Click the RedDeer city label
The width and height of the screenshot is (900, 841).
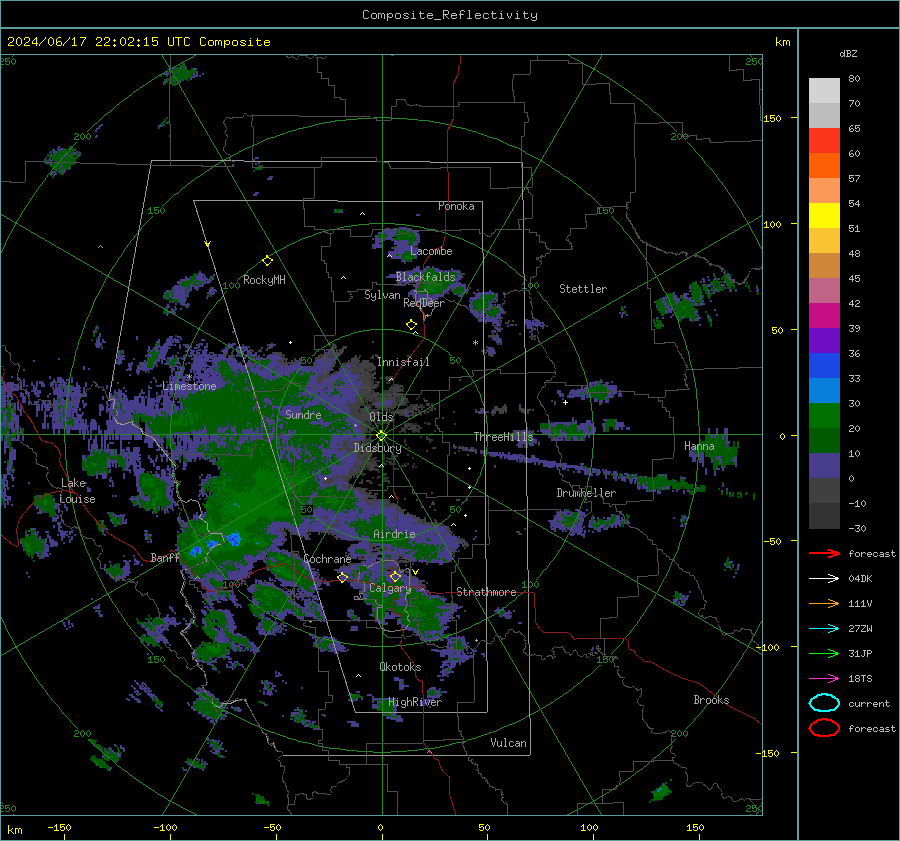tap(424, 303)
